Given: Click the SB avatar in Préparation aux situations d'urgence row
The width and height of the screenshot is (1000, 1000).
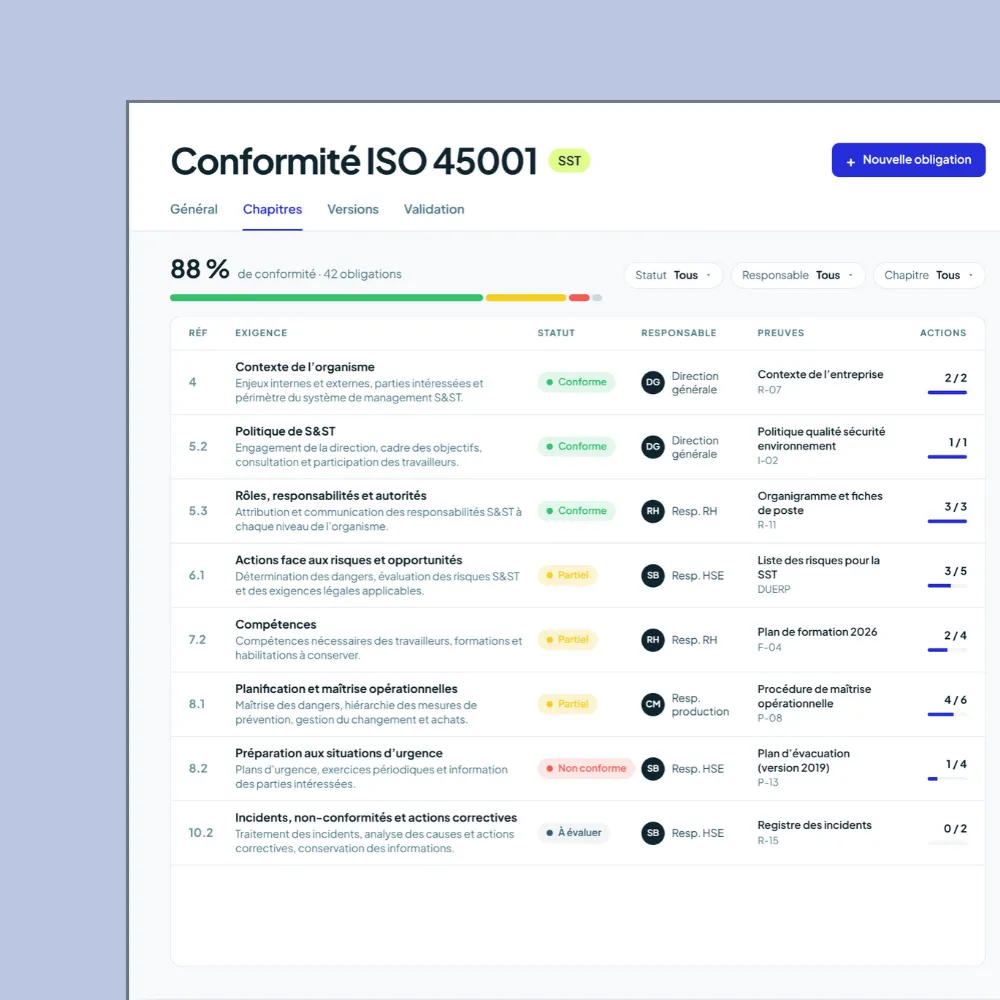Looking at the screenshot, I should point(652,769).
